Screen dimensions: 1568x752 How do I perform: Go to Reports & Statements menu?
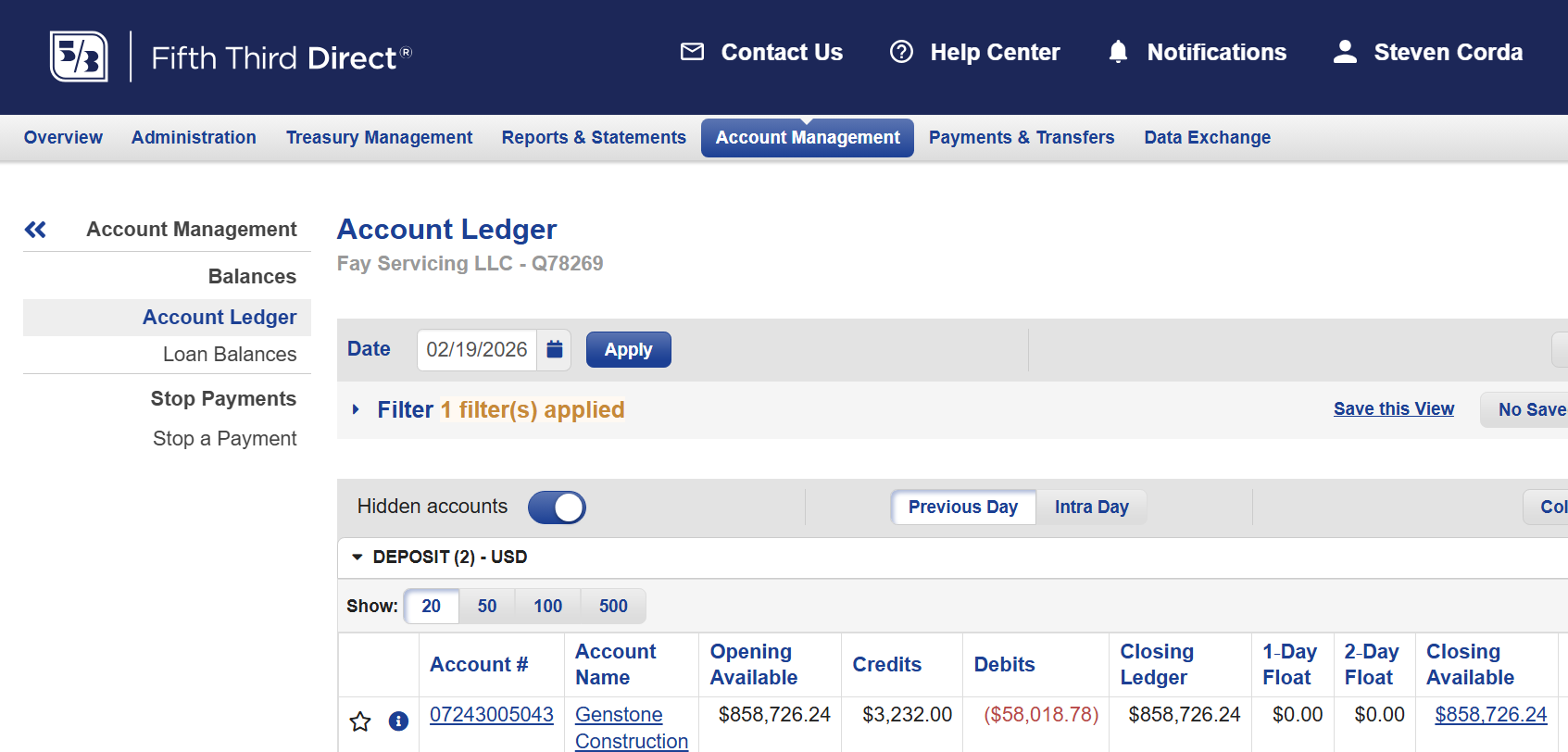click(594, 138)
